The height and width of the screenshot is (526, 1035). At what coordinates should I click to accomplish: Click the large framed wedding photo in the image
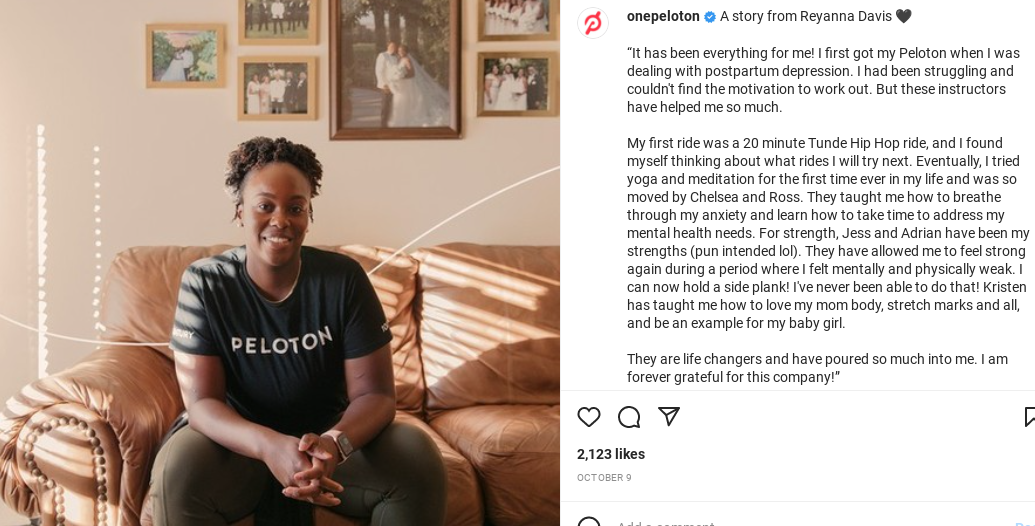395,68
